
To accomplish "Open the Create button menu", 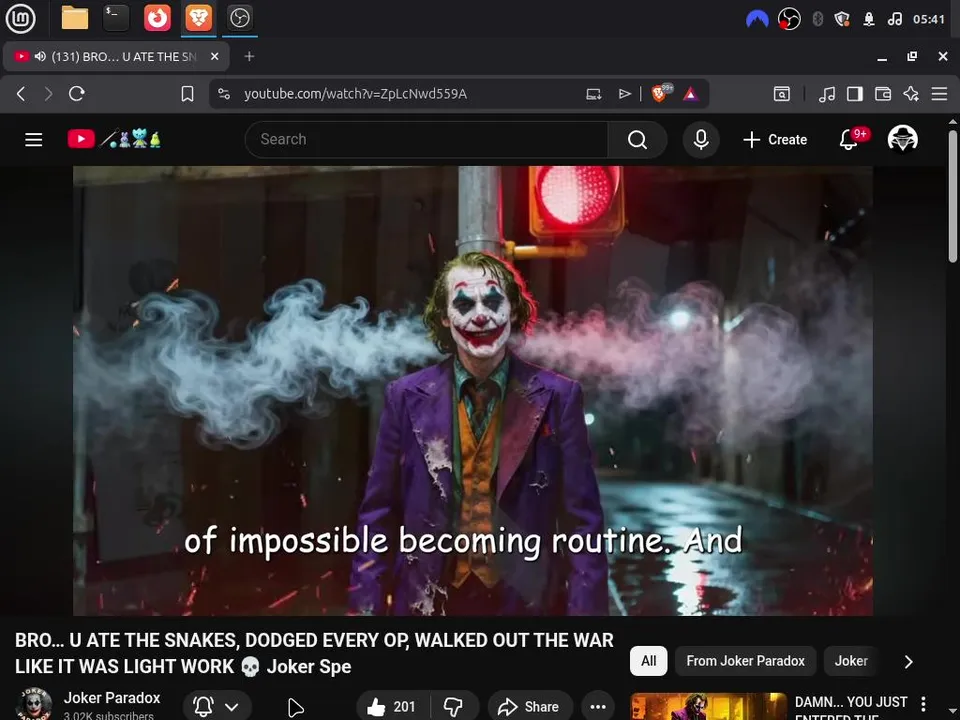I will [x=774, y=140].
